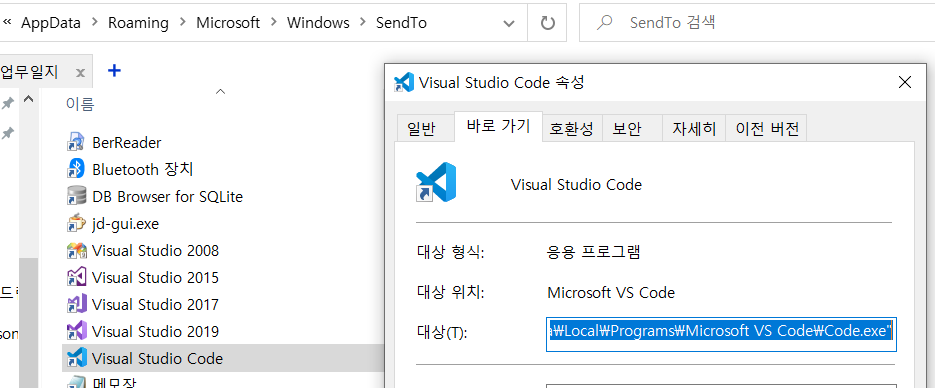Expand the chevron after AppData
Image resolution: width=935 pixels, height=388 pixels.
tap(94, 23)
